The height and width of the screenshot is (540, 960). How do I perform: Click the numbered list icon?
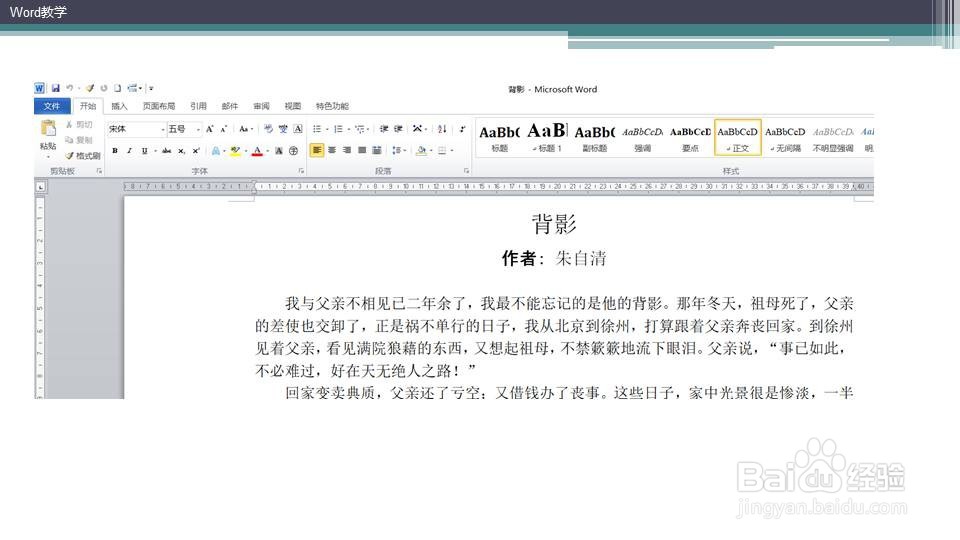pos(338,129)
